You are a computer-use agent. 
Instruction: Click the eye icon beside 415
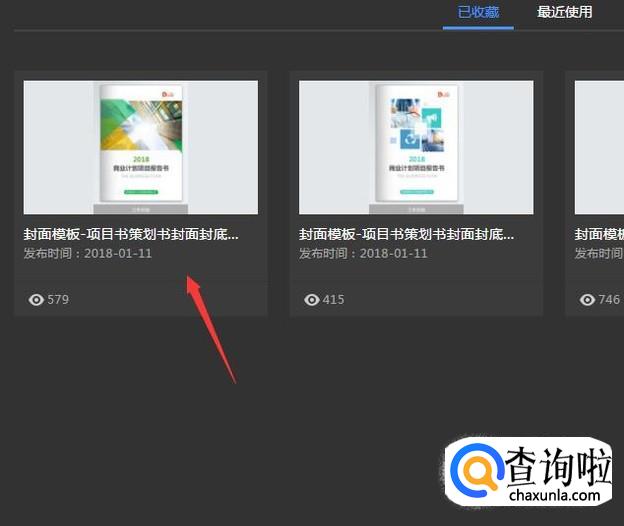tap(311, 299)
